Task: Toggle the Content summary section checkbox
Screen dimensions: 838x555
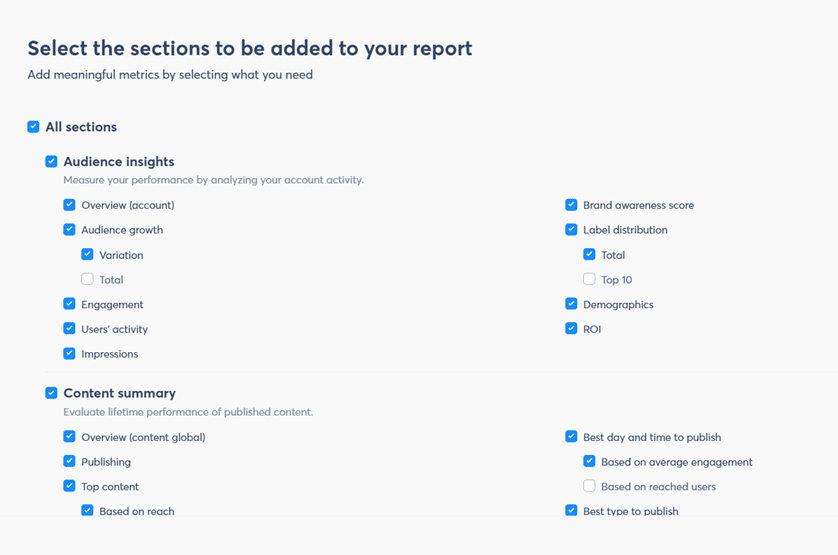Action: point(51,393)
